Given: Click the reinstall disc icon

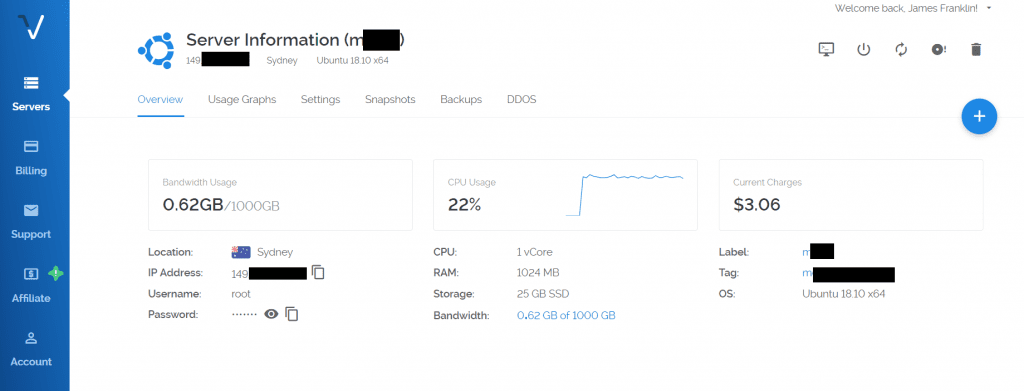Looking at the screenshot, I should 938,49.
